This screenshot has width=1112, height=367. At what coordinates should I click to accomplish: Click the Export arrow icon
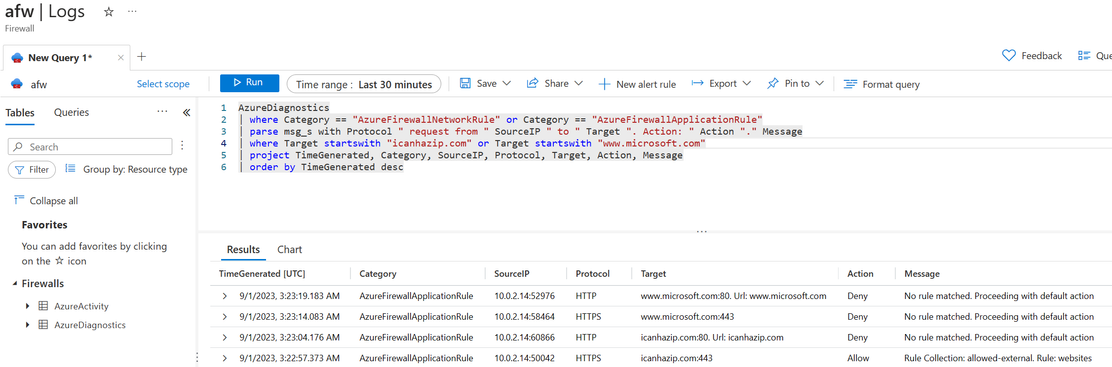(697, 84)
